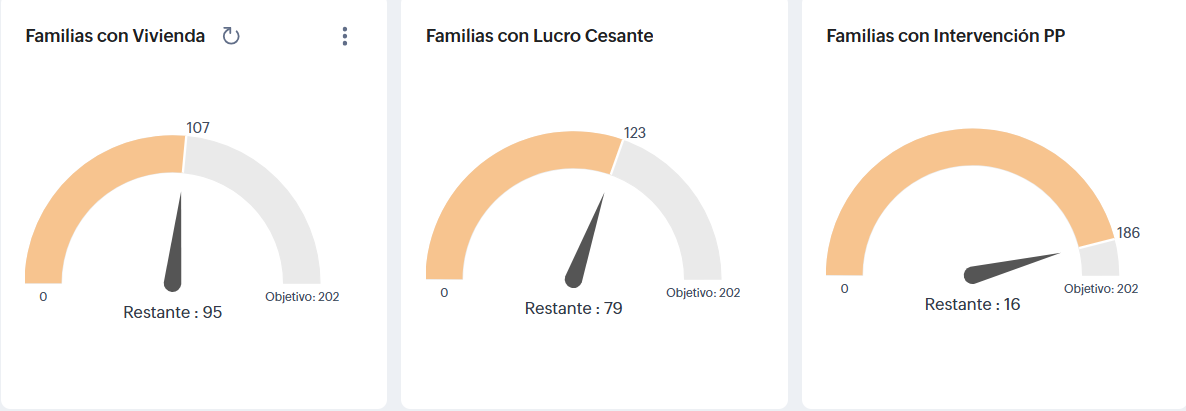The width and height of the screenshot is (1186, 411).
Task: Click the "Restante : 95" text
Action: (172, 312)
